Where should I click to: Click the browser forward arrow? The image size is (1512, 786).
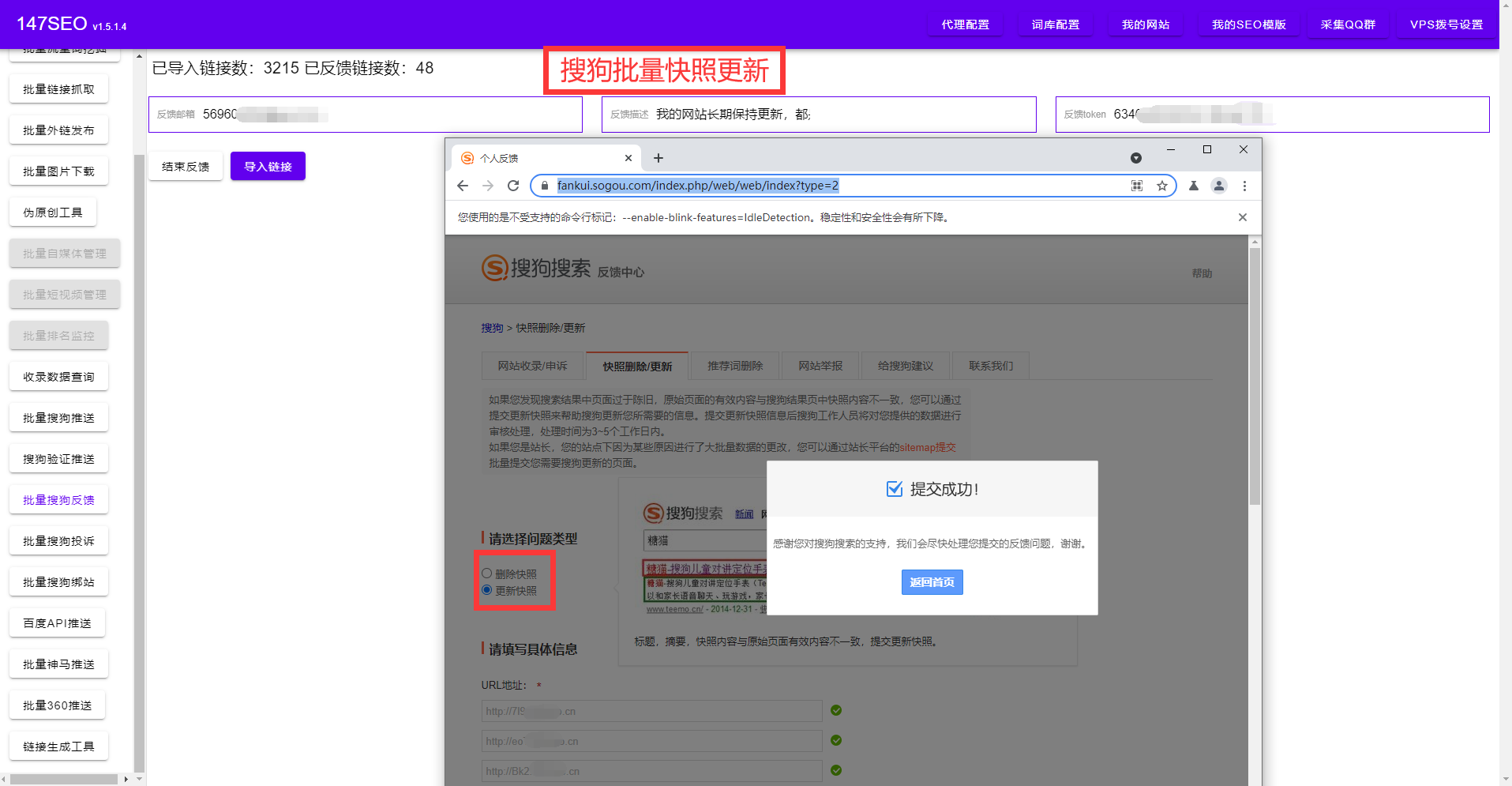pos(488,186)
